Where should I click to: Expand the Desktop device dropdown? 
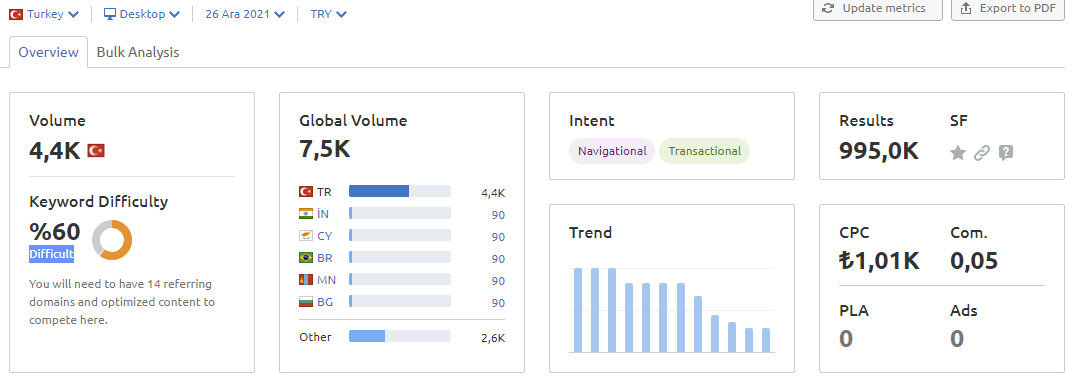click(142, 14)
